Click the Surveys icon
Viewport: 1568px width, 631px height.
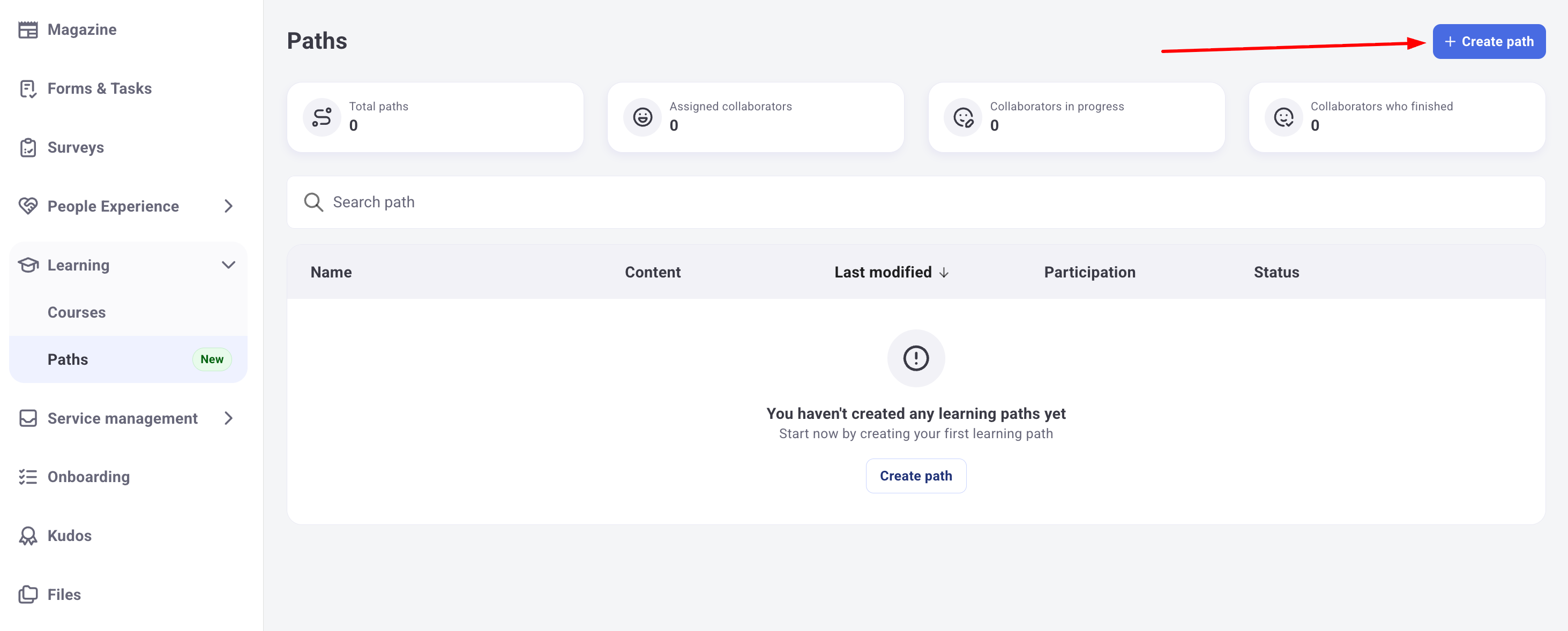coord(28,147)
